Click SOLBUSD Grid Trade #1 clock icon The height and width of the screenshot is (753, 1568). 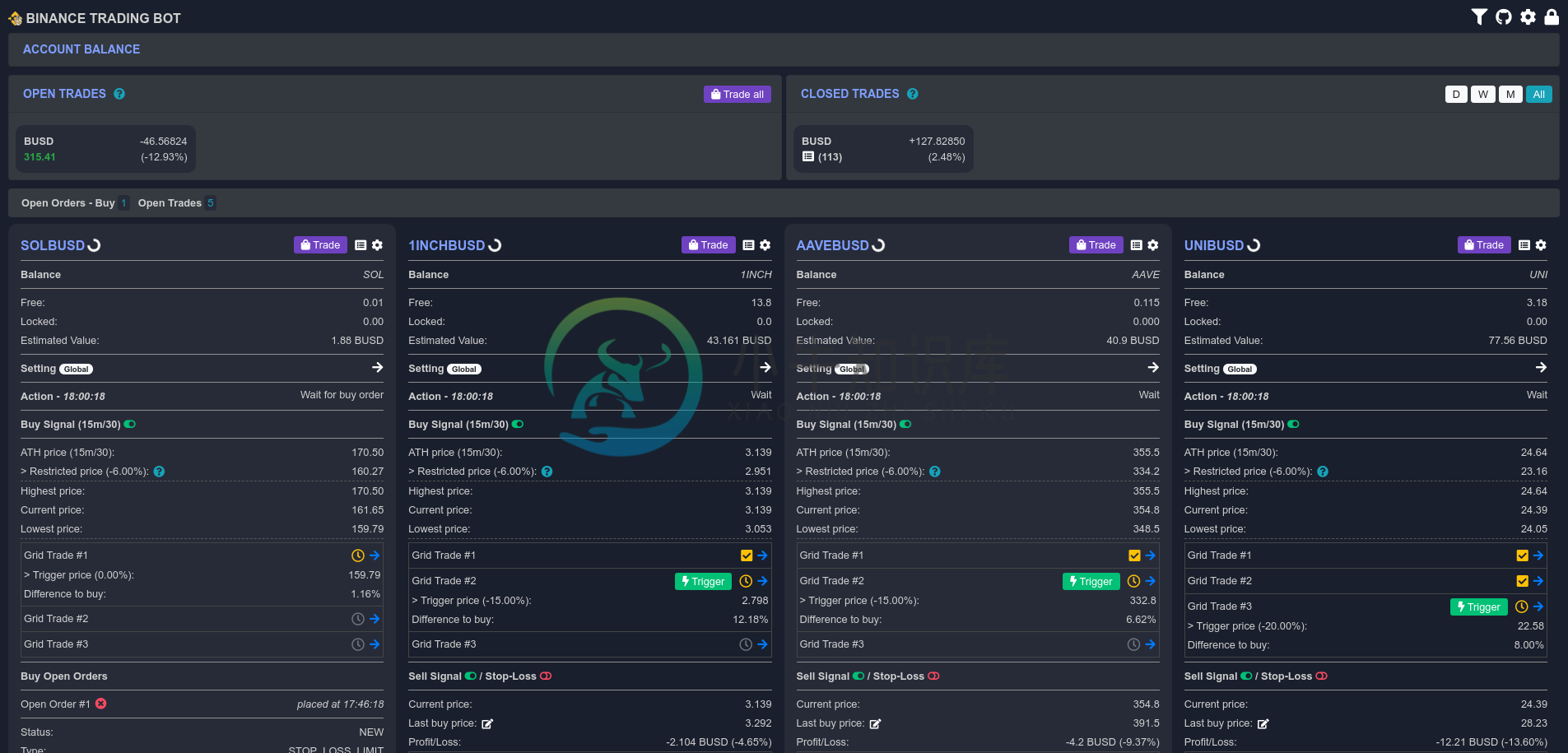tap(358, 555)
